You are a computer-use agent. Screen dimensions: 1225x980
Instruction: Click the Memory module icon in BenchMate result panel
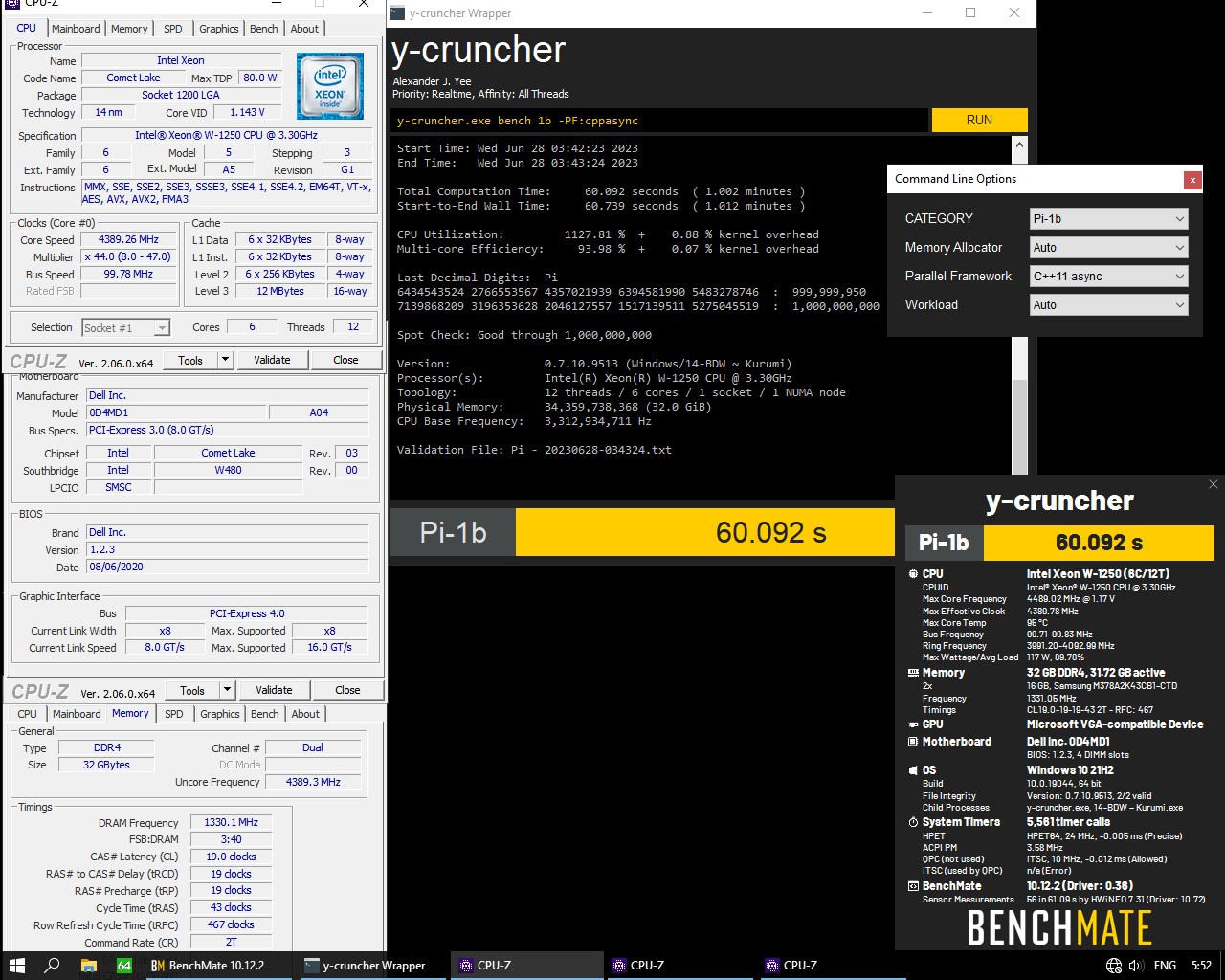coord(913,673)
